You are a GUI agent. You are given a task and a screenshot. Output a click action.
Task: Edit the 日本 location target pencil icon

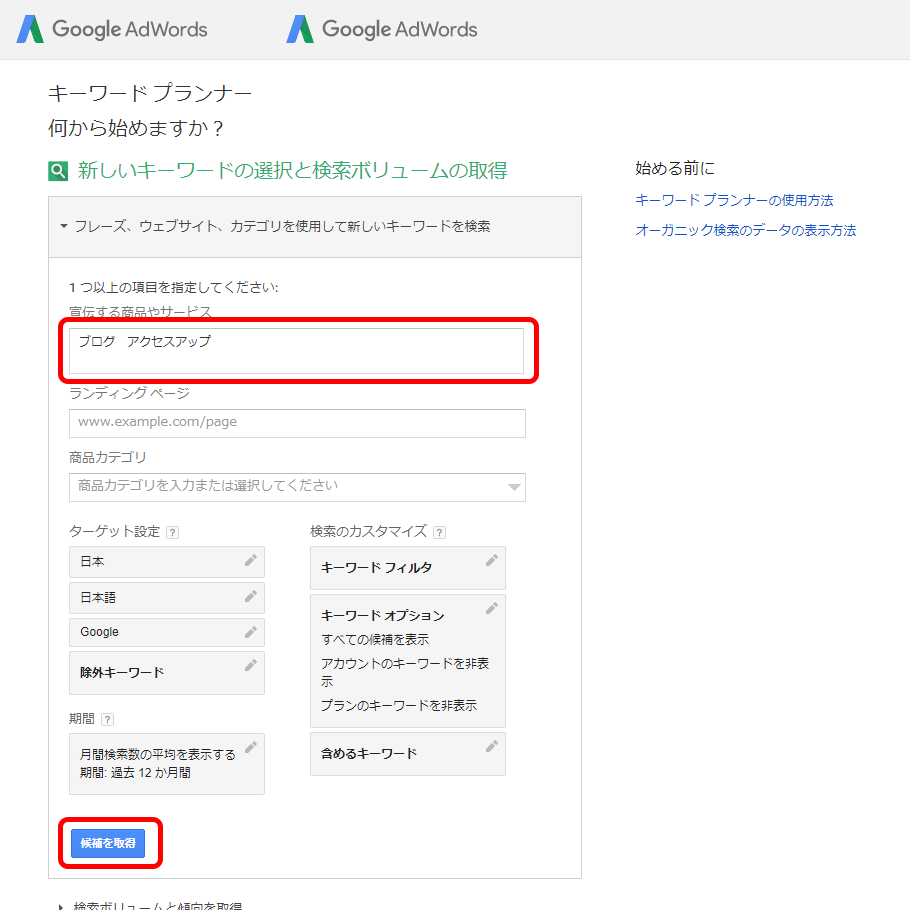(251, 560)
